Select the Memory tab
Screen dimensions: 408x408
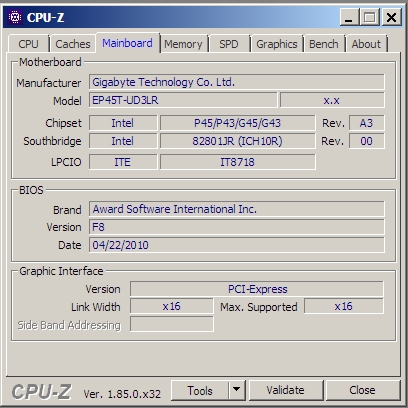183,44
